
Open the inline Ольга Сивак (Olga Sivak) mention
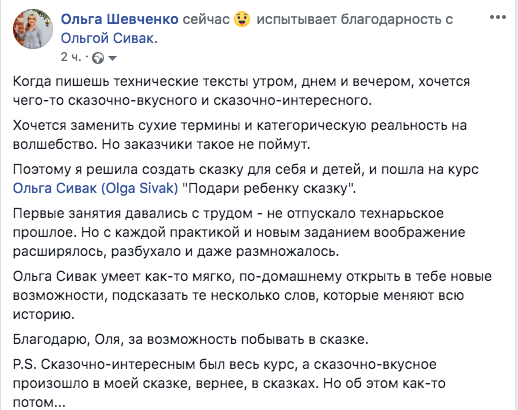click(95, 188)
